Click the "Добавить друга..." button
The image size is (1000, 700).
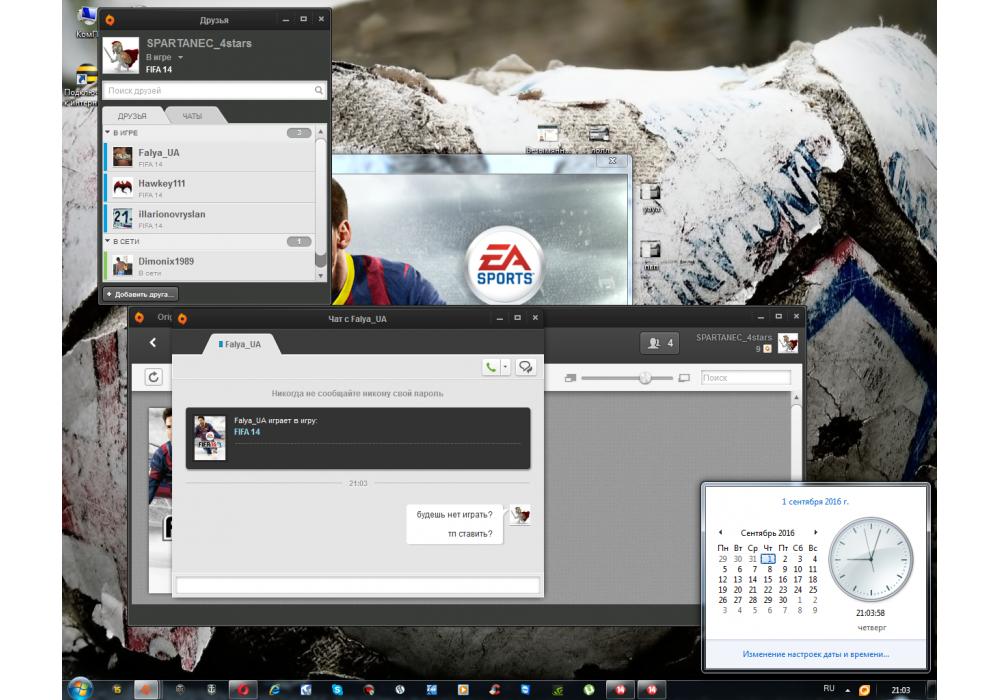(x=140, y=294)
